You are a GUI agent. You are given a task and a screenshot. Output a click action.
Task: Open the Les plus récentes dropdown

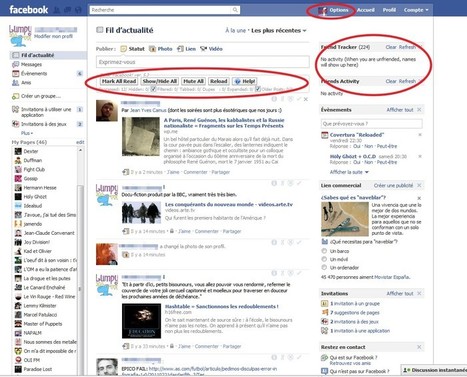point(279,30)
